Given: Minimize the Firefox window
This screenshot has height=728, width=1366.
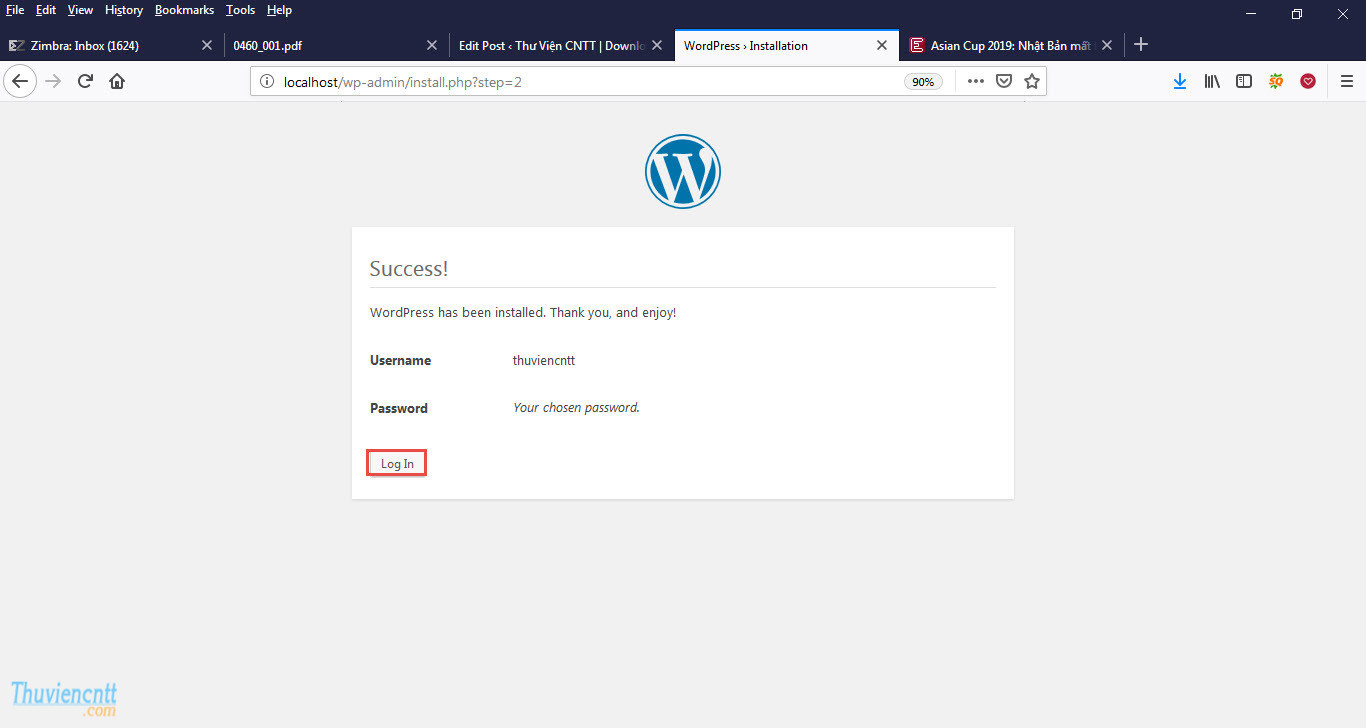Looking at the screenshot, I should (1250, 13).
